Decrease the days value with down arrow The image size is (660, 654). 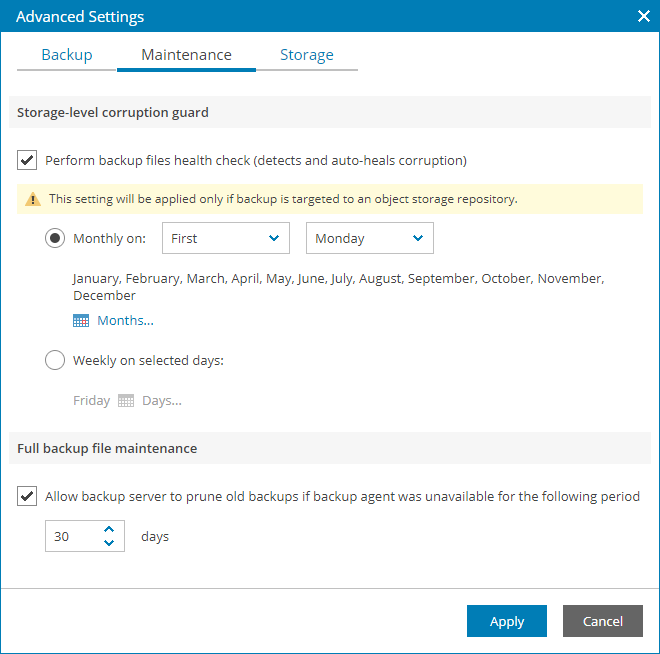pyautogui.click(x=109, y=543)
